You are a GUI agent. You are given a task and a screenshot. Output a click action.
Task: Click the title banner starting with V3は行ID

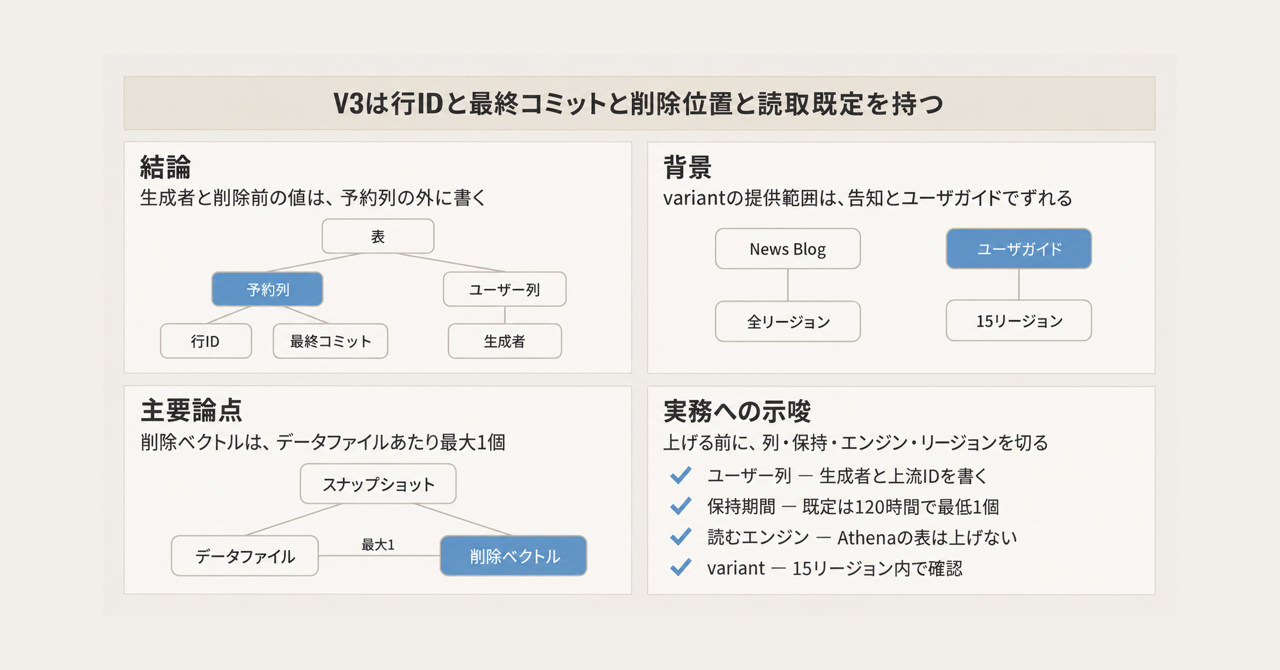(x=639, y=104)
